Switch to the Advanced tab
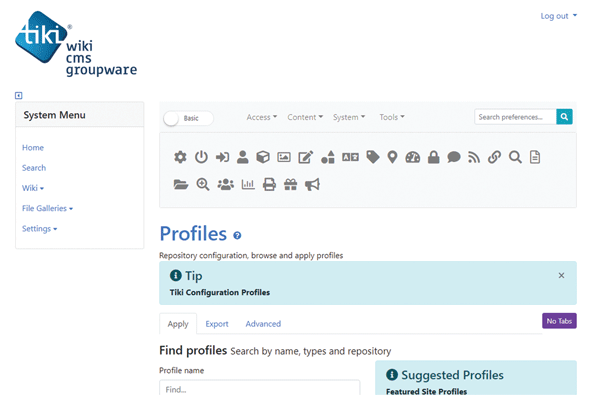Viewport: 600px width, 400px height. (x=263, y=324)
